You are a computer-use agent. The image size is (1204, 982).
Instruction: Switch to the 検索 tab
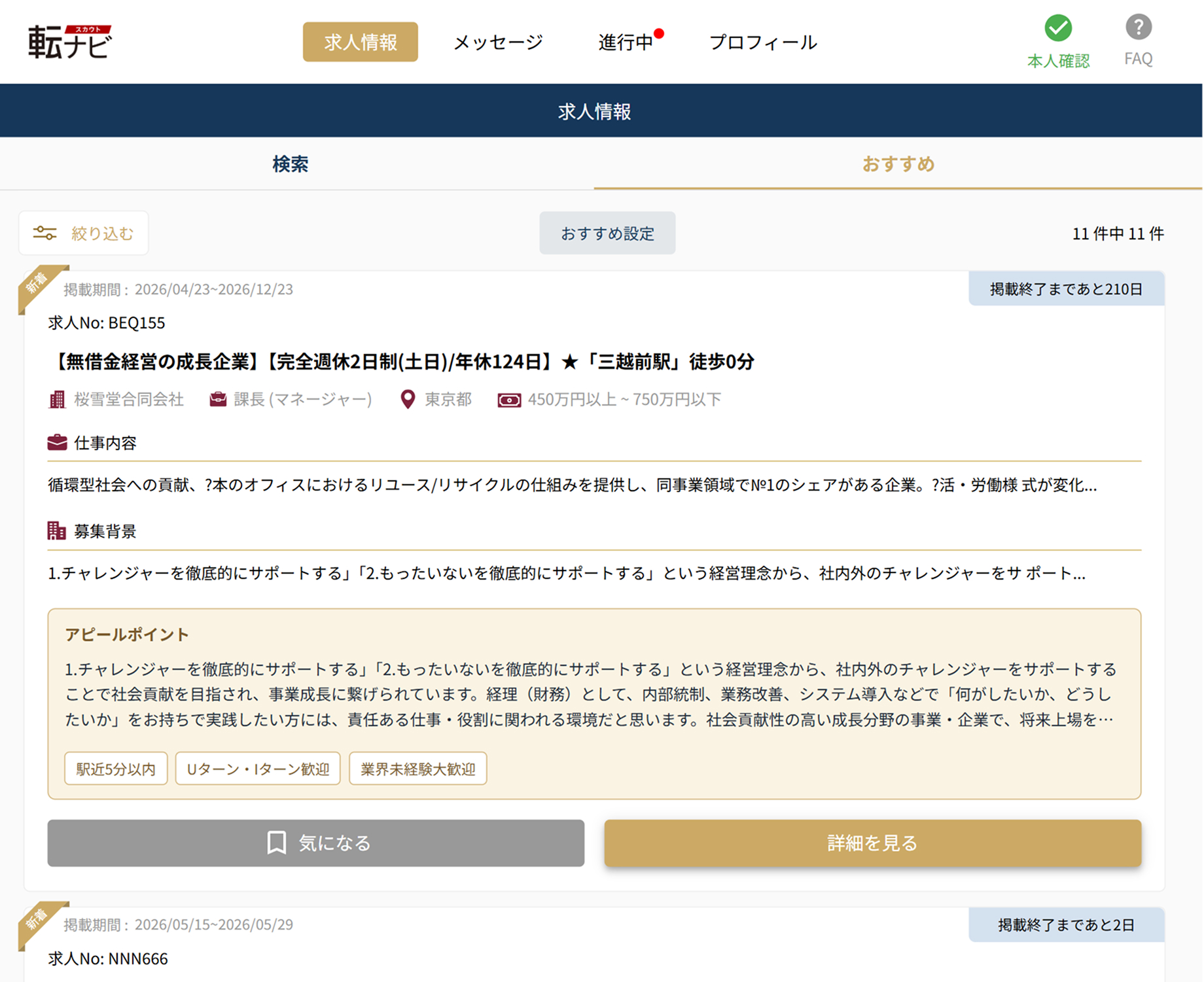(291, 164)
